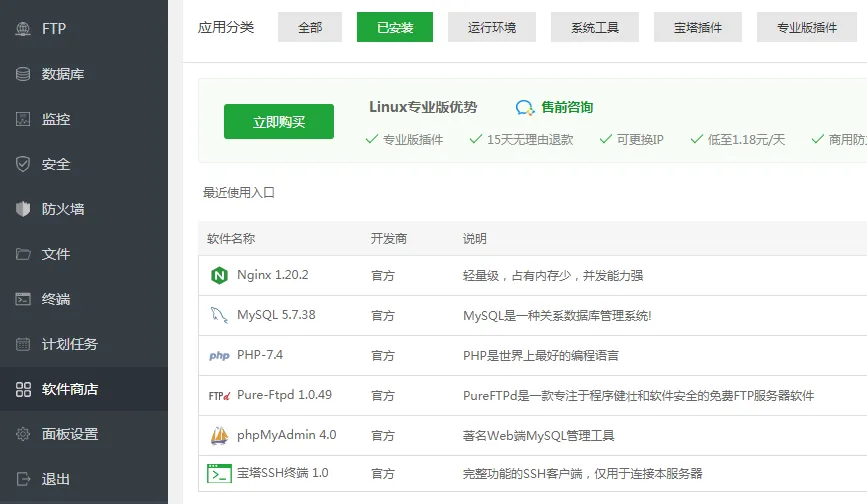The image size is (867, 504).
Task: Go to 终端 in the sidebar
Action: [56, 299]
